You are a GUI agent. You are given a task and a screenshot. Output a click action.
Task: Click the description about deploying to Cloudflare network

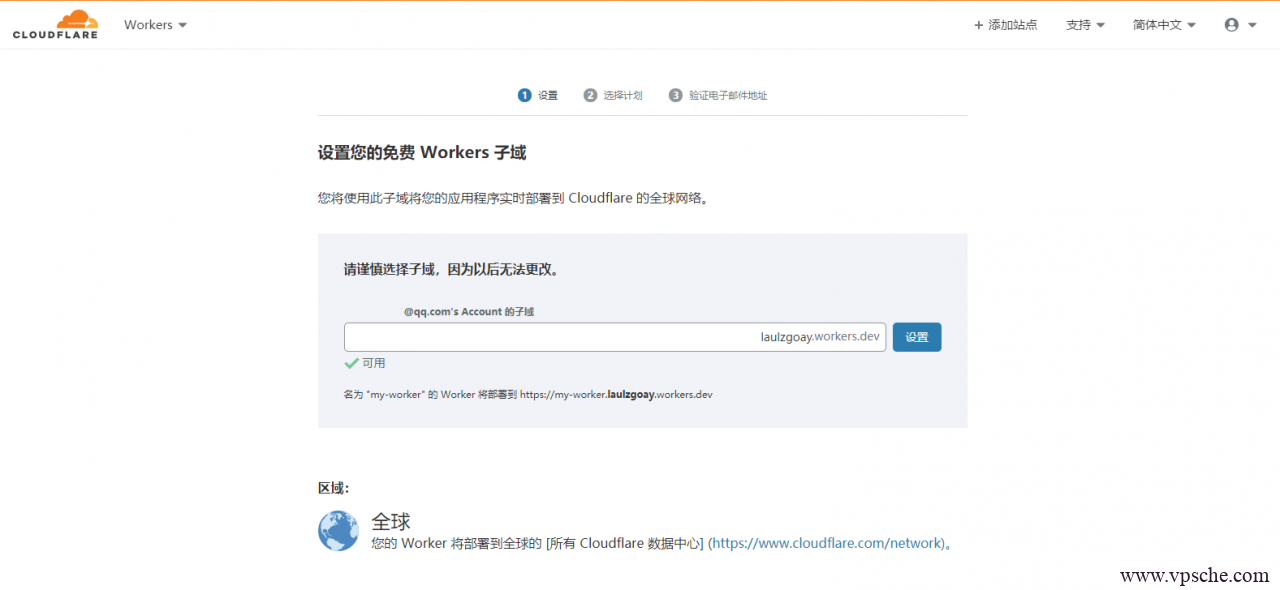pos(515,198)
